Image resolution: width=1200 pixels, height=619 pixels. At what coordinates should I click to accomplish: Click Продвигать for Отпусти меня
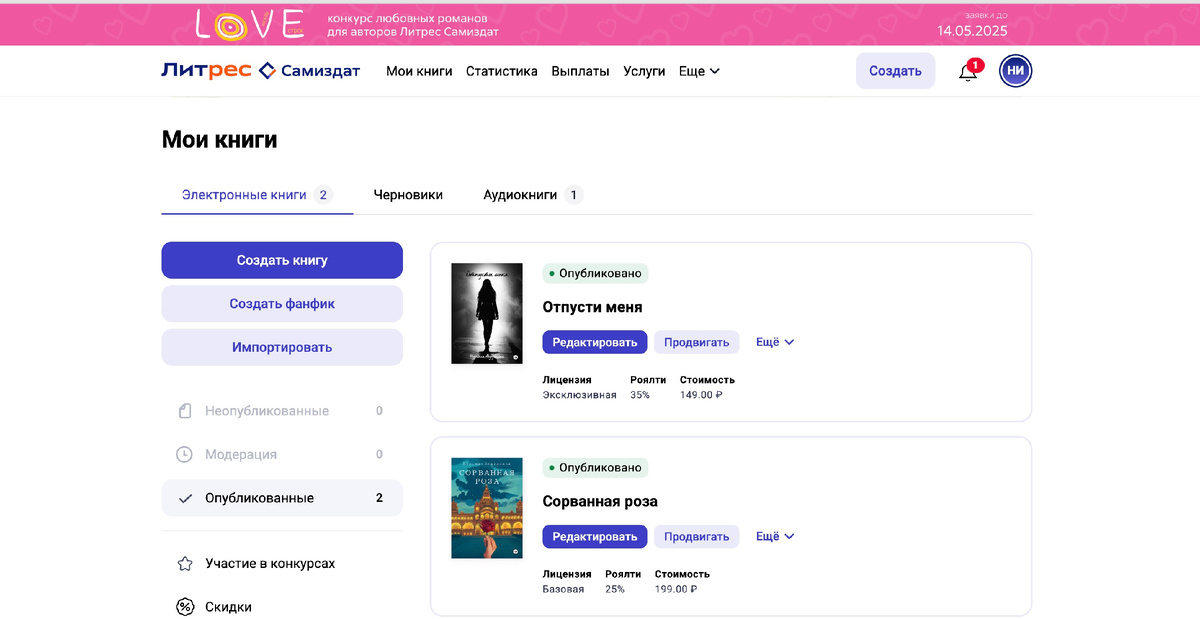tap(697, 342)
